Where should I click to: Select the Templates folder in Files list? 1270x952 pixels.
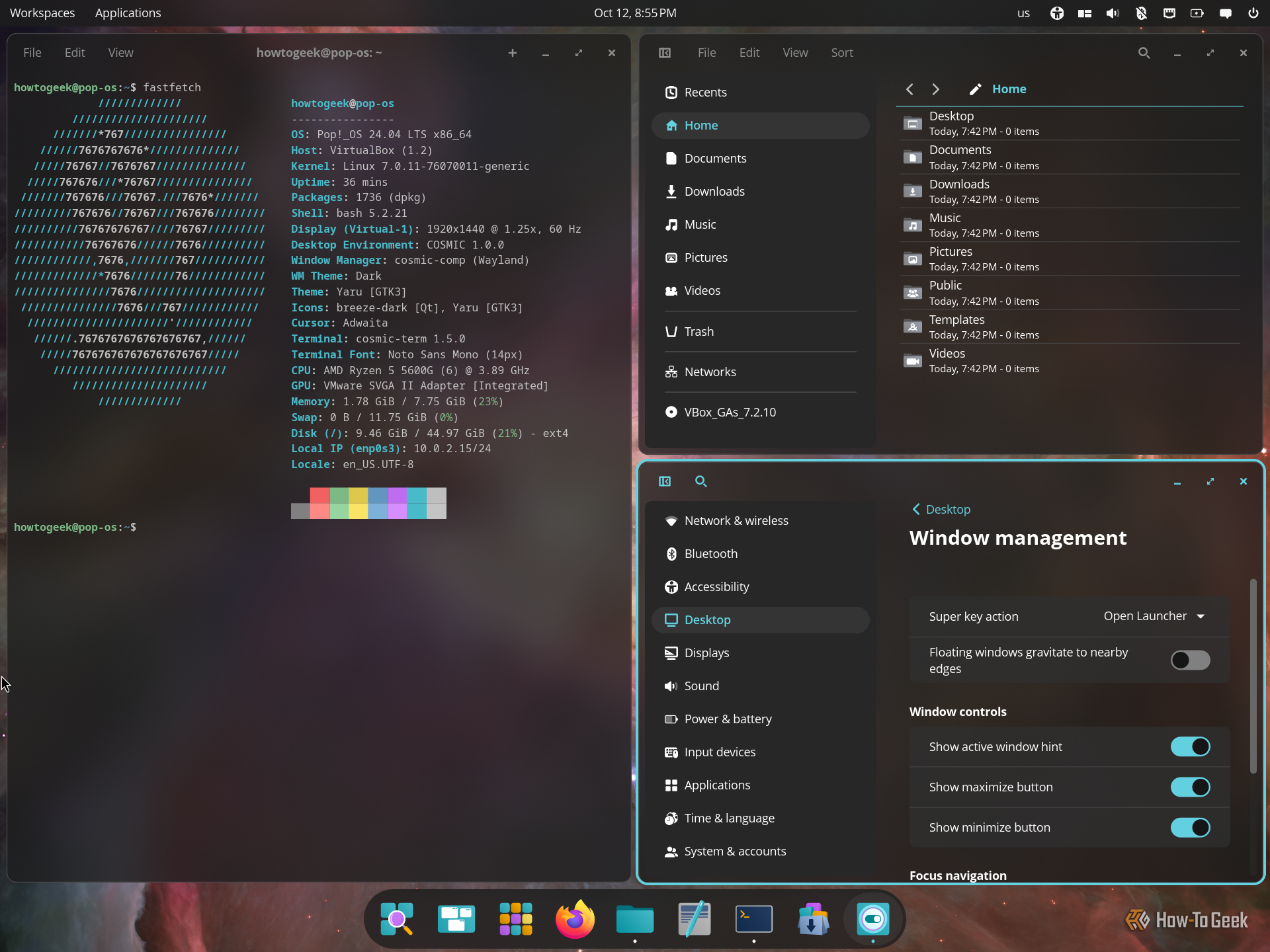[x=1070, y=327]
